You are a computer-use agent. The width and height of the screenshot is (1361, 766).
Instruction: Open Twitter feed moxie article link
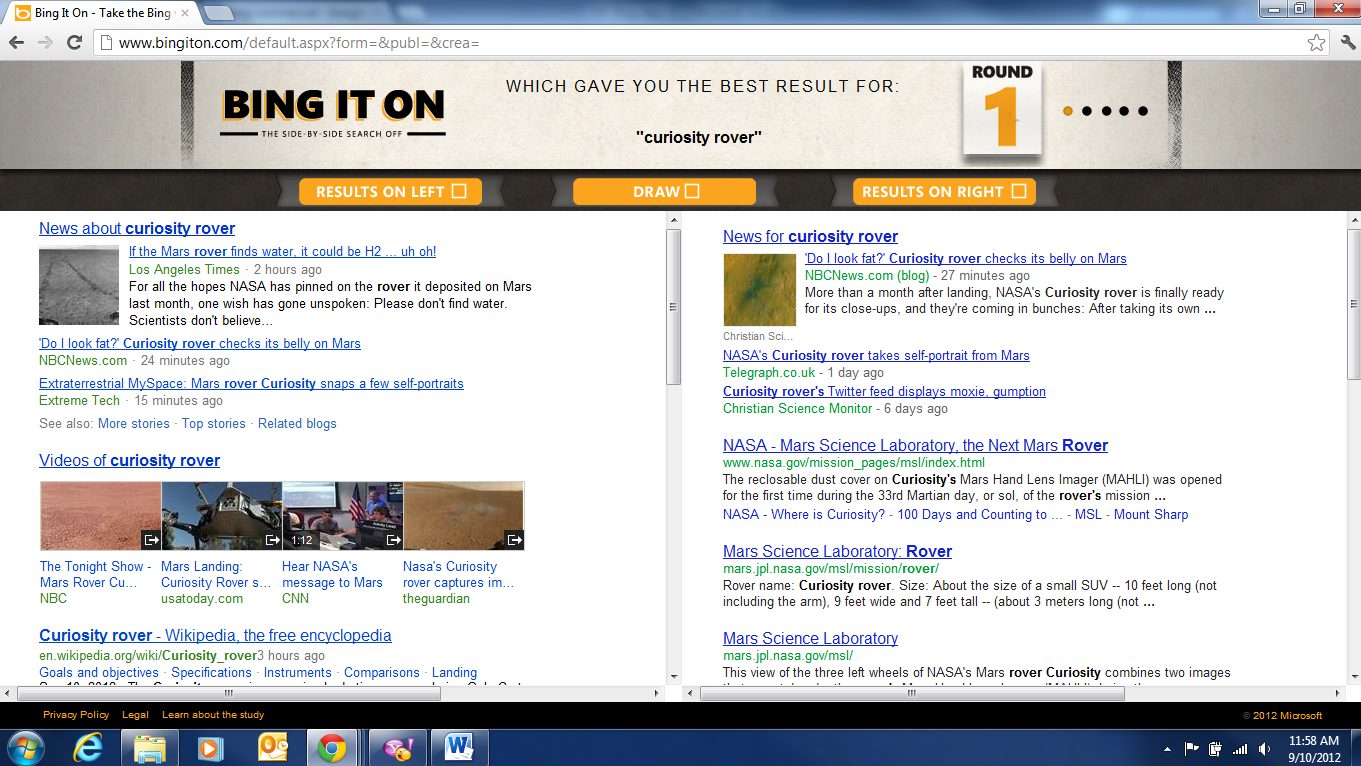point(884,391)
